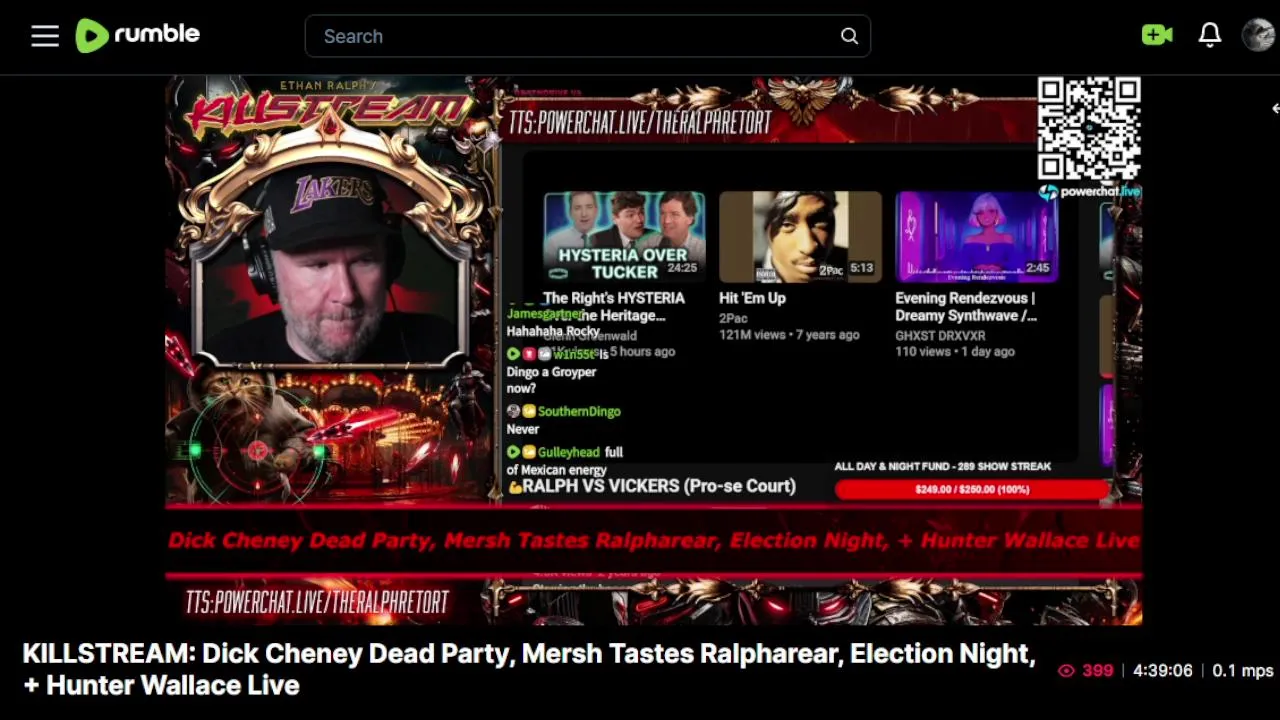Click the powerchat.live label under QR code

click(x=1091, y=191)
